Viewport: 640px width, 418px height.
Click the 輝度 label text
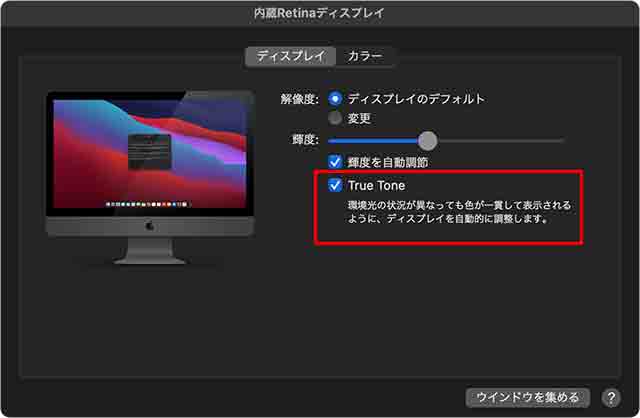coord(305,140)
